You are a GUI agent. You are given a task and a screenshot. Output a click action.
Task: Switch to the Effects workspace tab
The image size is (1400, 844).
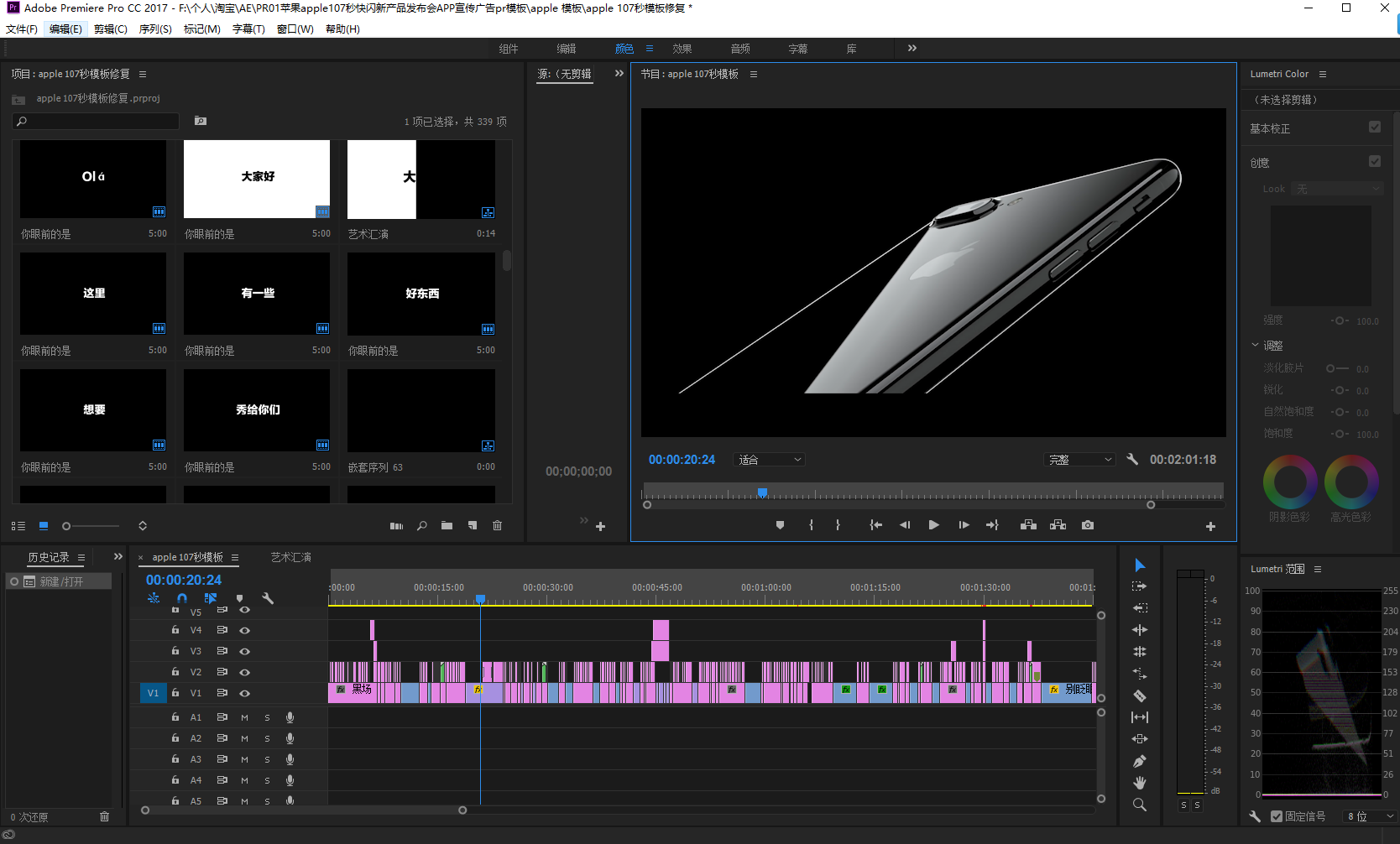682,49
